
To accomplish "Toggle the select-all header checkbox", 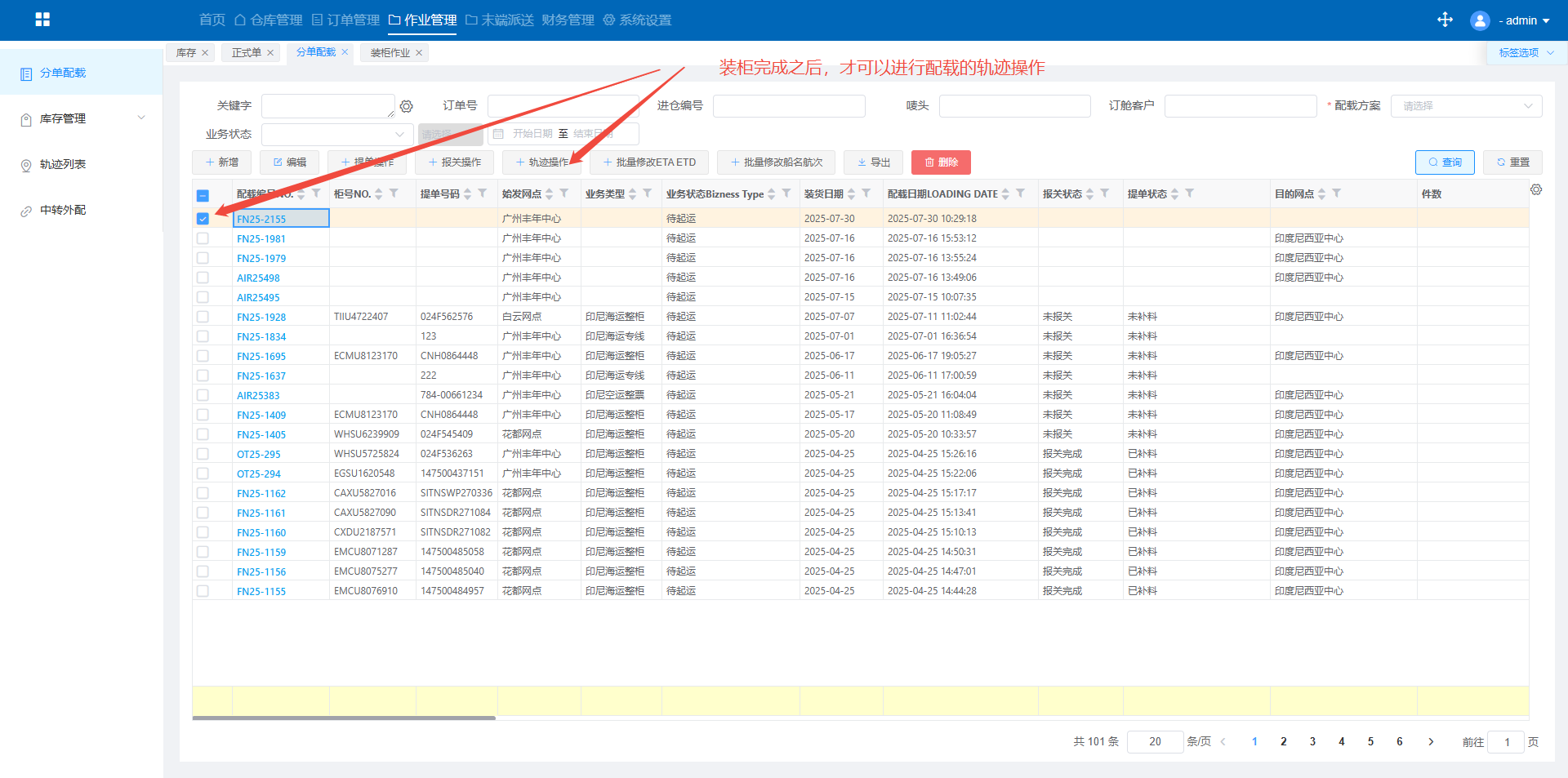I will pos(203,195).
